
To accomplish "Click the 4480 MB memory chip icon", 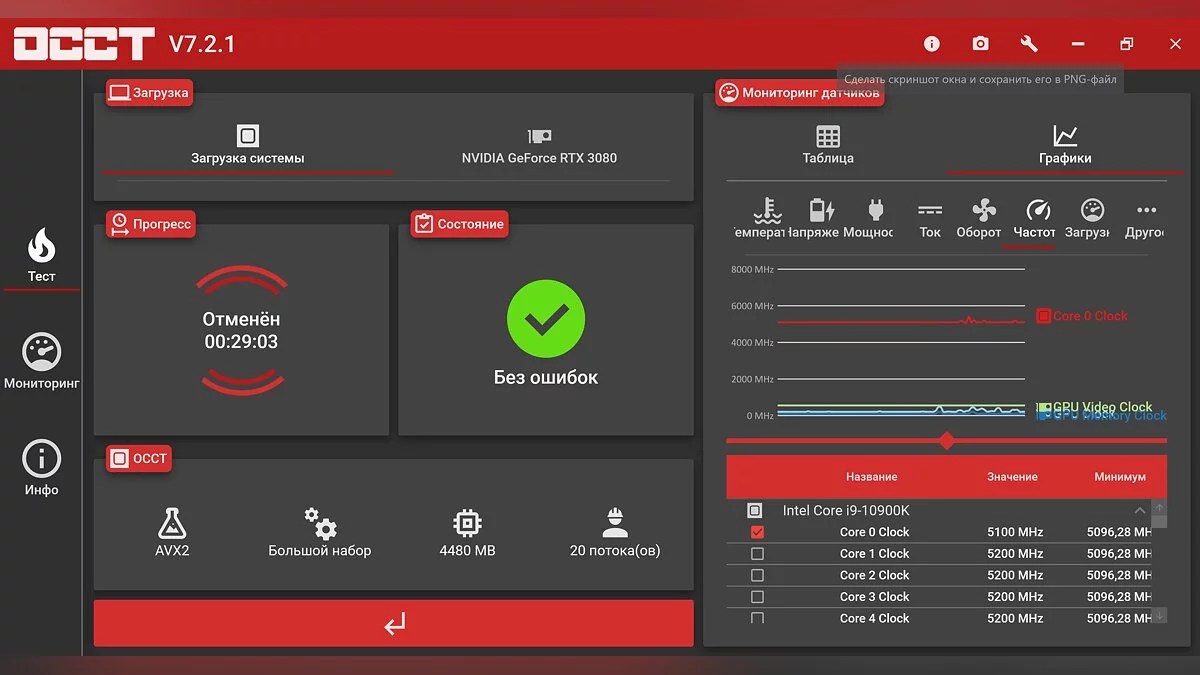I will click(x=467, y=523).
